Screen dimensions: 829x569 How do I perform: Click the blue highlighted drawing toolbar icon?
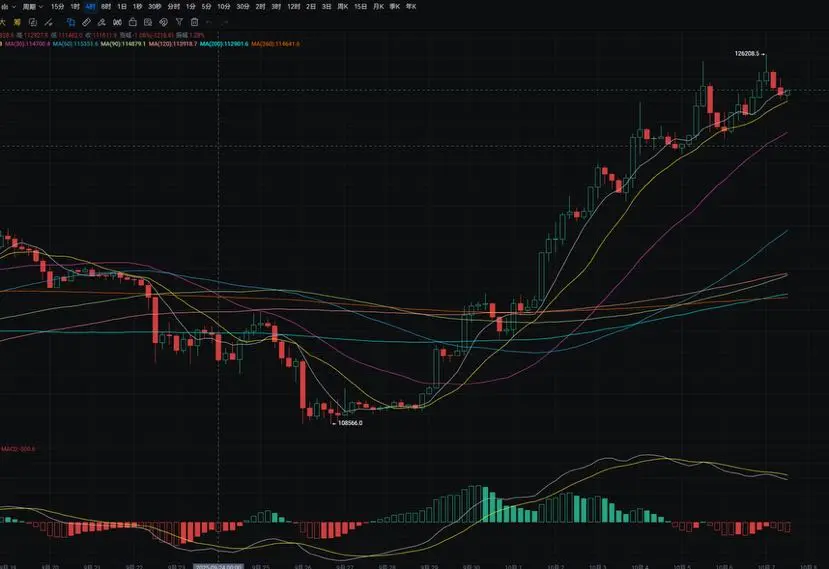[70, 22]
